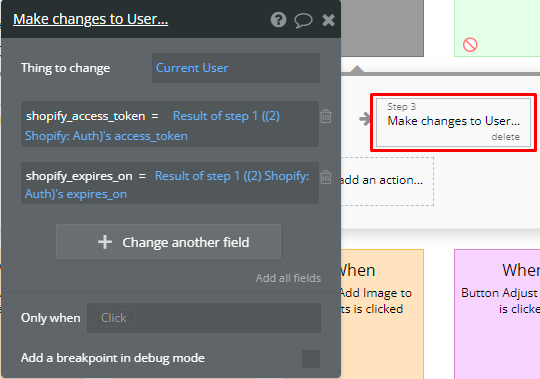Edit the shopify_access_token dynamic expression
The height and width of the screenshot is (379, 540).
(152, 126)
